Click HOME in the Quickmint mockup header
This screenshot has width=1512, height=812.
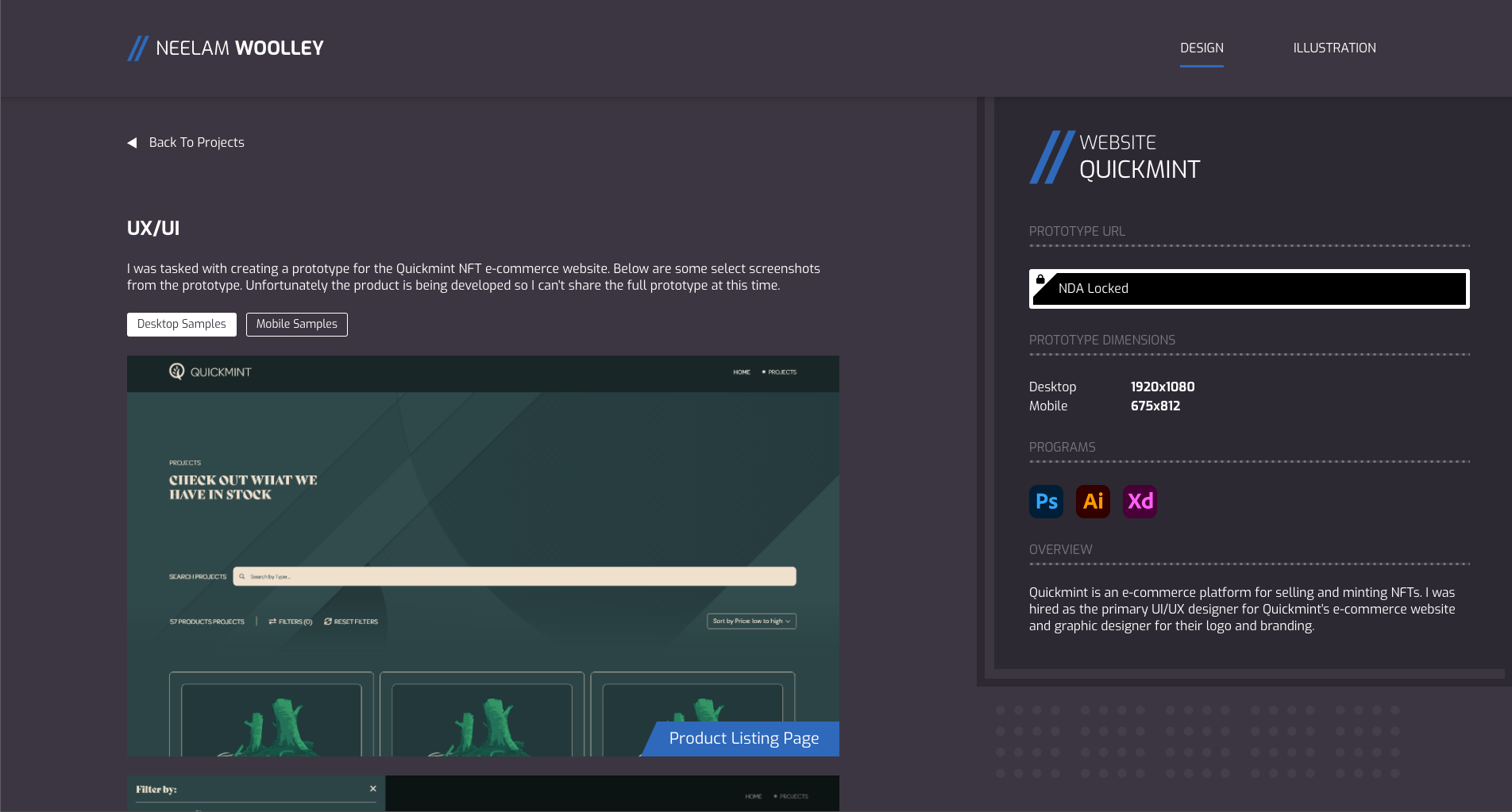(742, 372)
